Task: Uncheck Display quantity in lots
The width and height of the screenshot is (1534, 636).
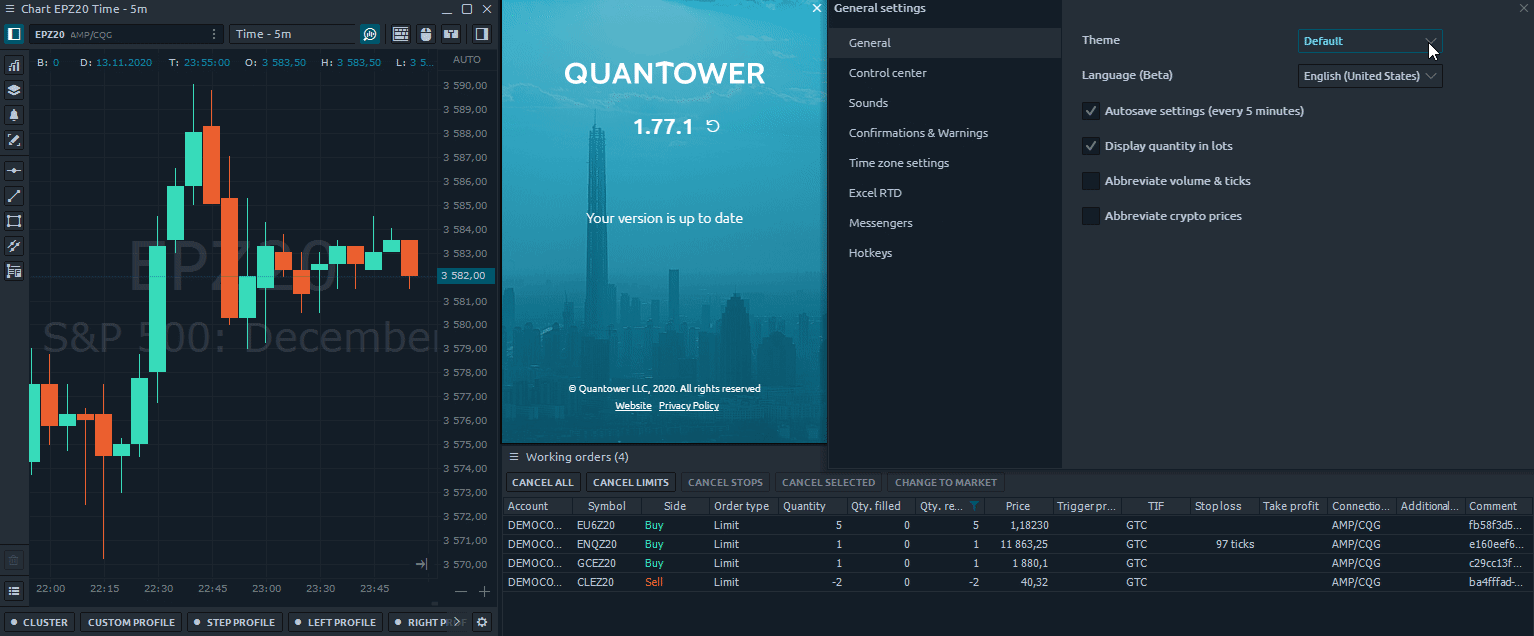Action: coord(1091,146)
